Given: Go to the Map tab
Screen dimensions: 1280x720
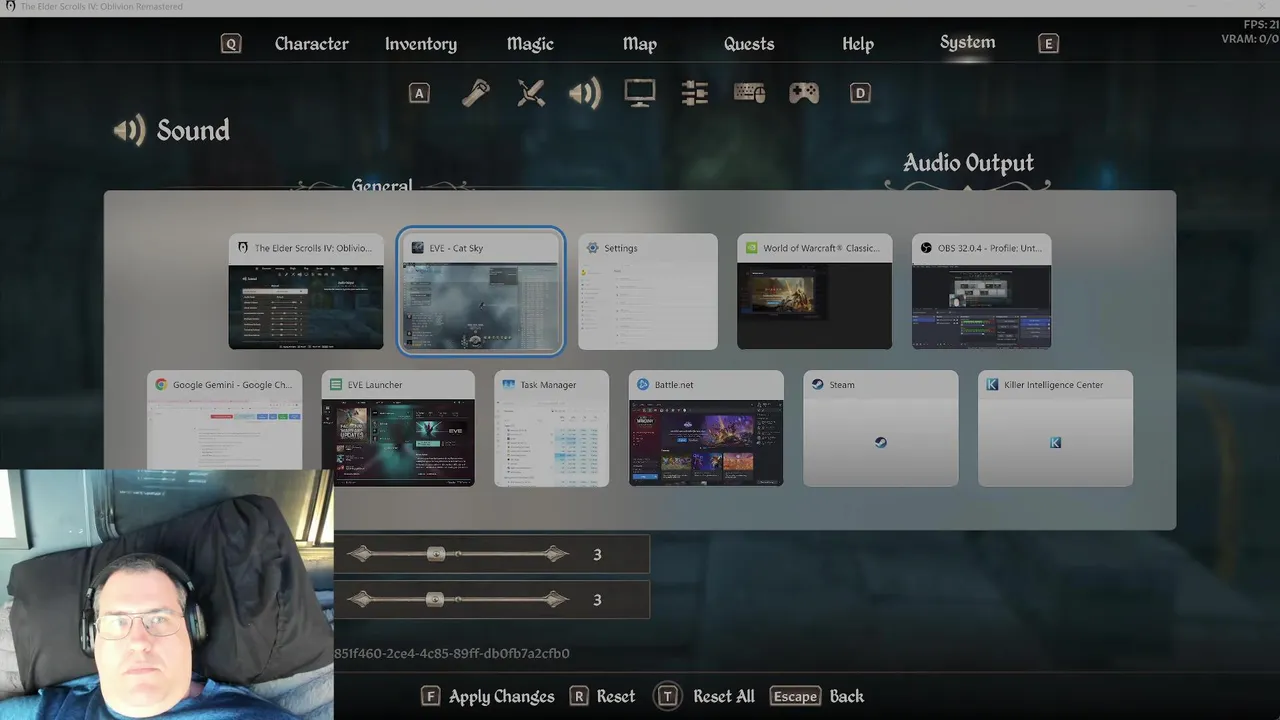Looking at the screenshot, I should point(640,44).
